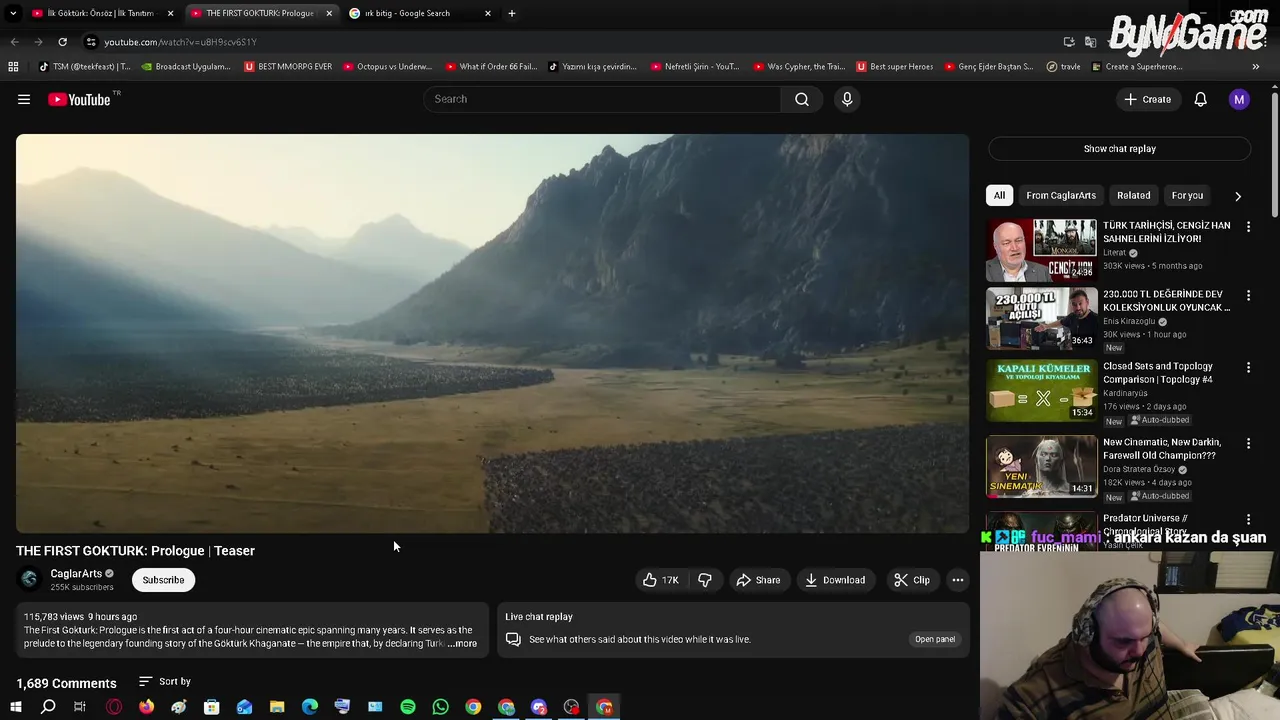Open the 230.000 TL kutu açılışı thumbnail
The image size is (1280, 720).
pyautogui.click(x=1041, y=319)
